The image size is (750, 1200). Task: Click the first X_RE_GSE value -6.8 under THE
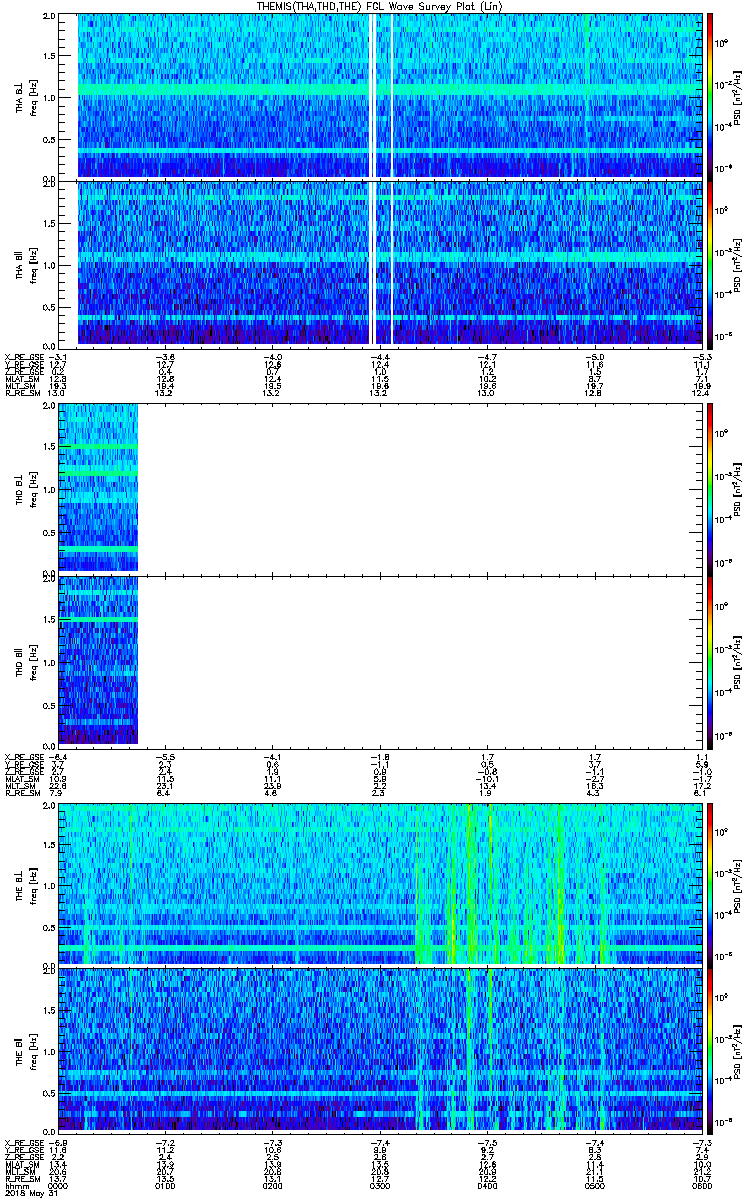[x=59, y=1143]
